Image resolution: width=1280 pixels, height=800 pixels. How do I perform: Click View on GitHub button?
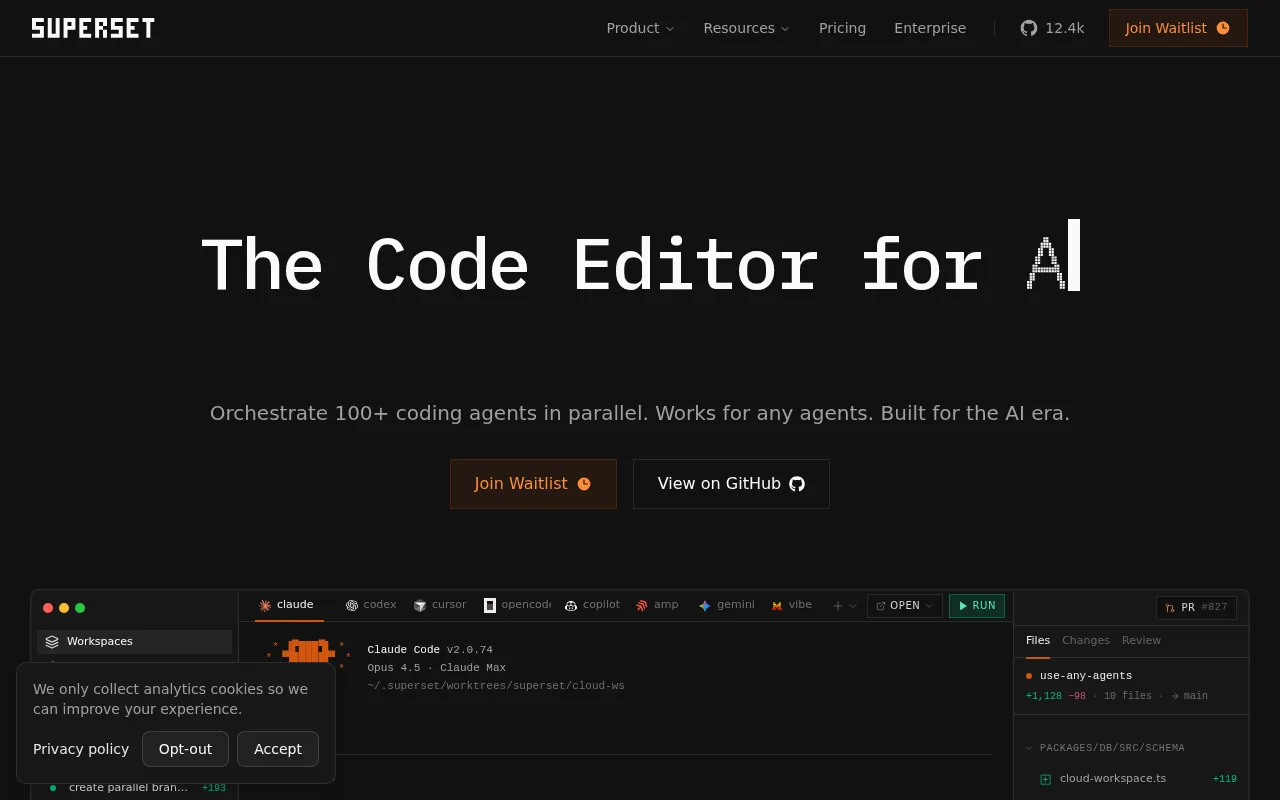[731, 484]
